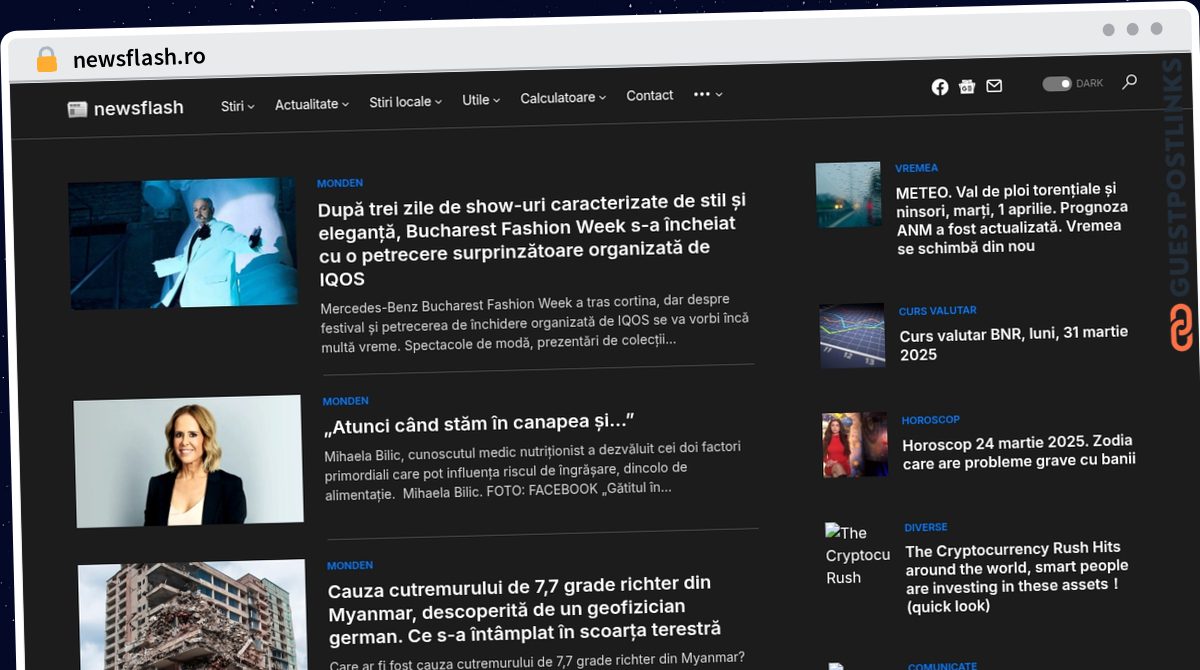Open the broken Cryptocurrency Rush image

click(x=858, y=555)
